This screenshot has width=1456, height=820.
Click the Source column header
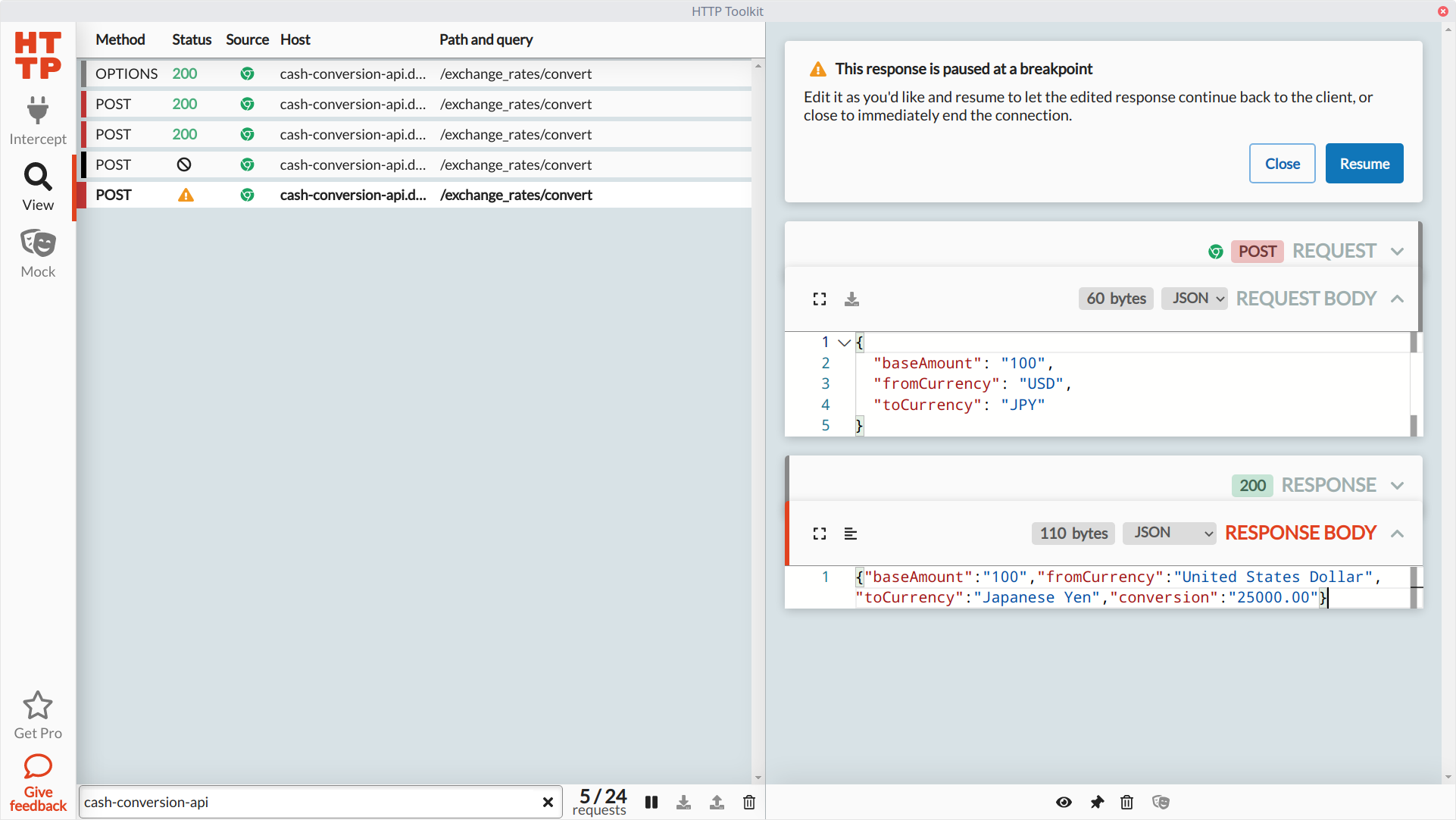tap(247, 39)
